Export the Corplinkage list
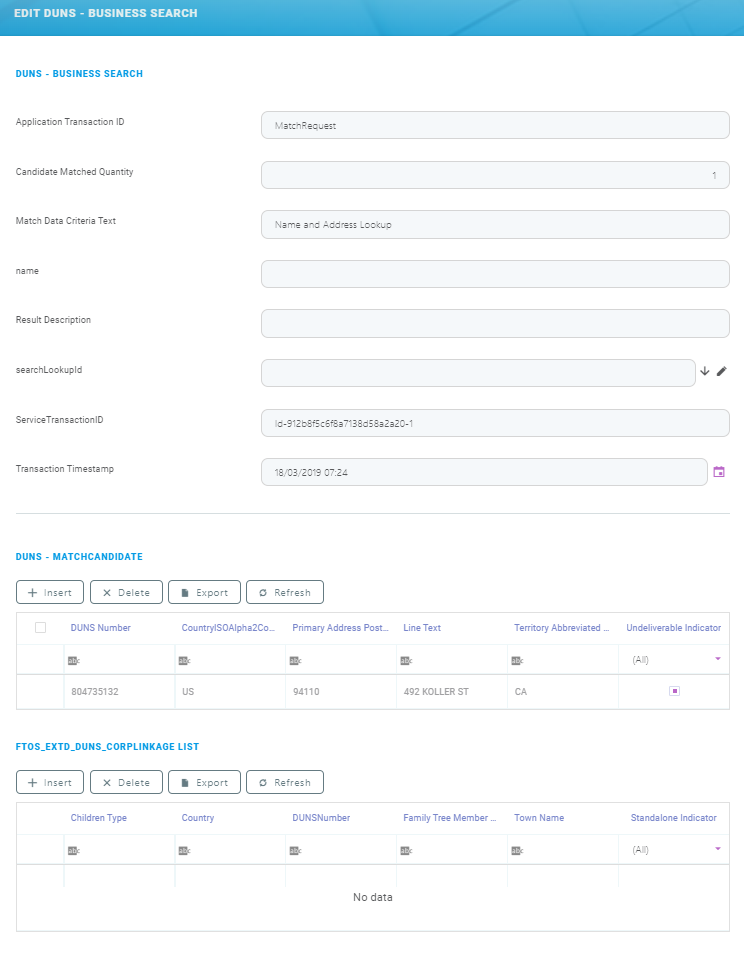 204,782
